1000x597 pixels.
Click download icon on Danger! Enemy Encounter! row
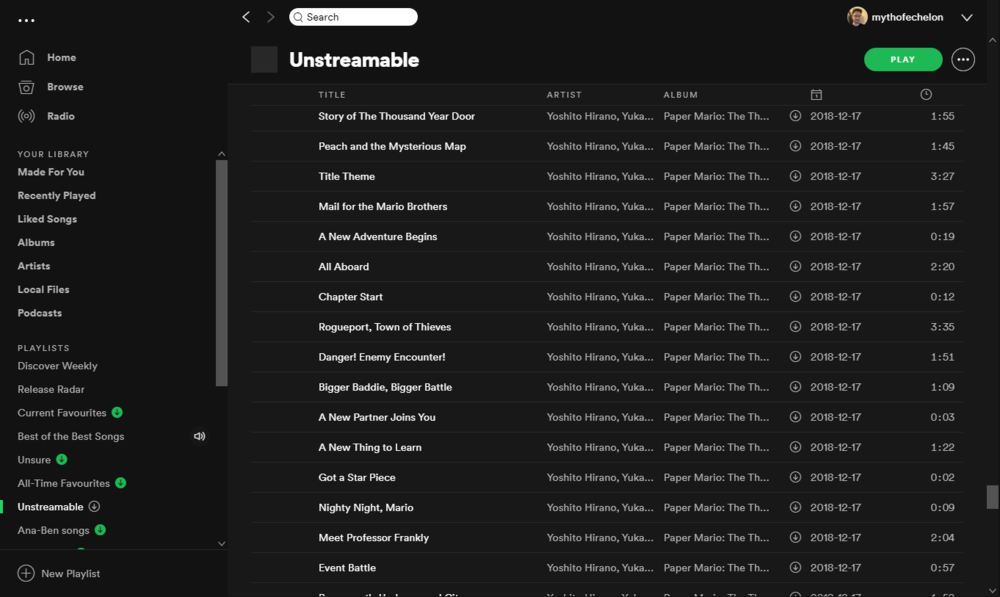795,357
